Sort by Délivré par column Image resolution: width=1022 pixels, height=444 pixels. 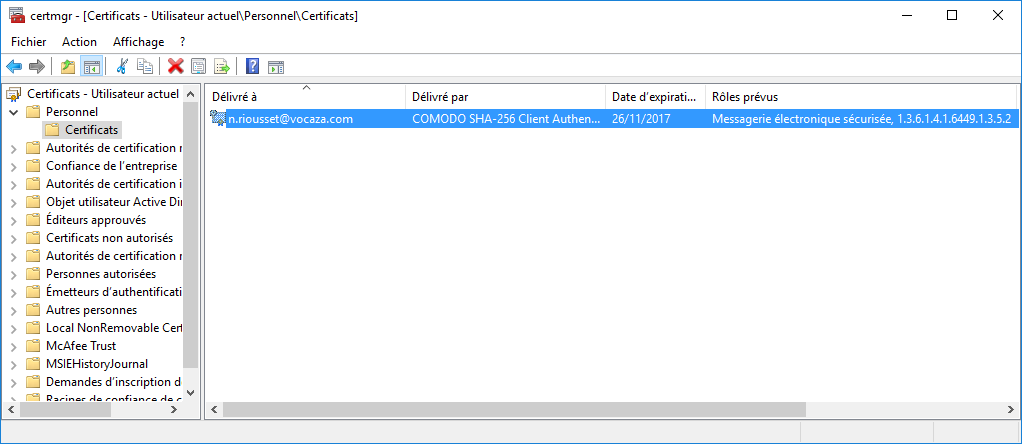point(505,97)
